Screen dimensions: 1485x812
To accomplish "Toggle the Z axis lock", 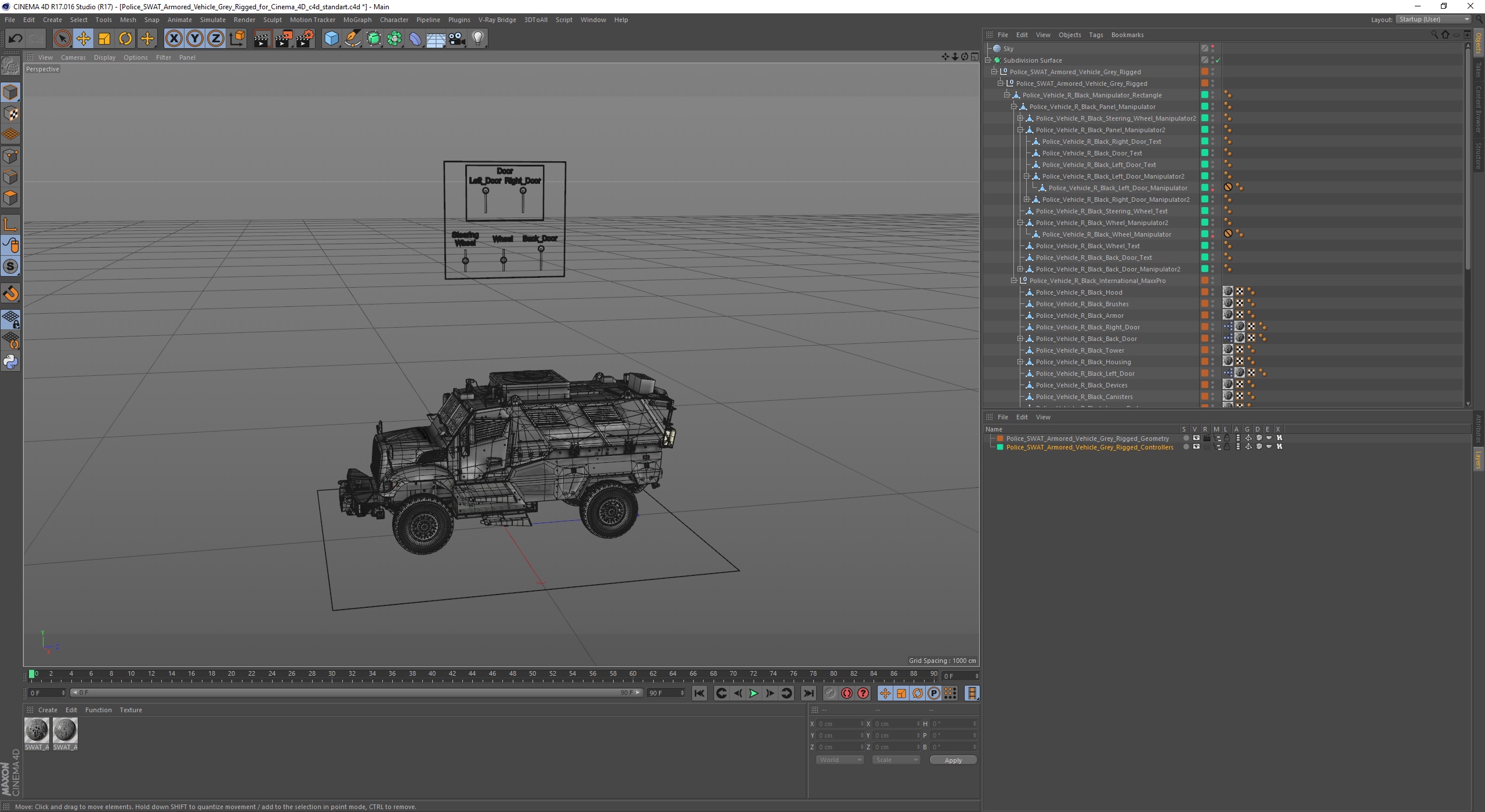I will [x=216, y=39].
